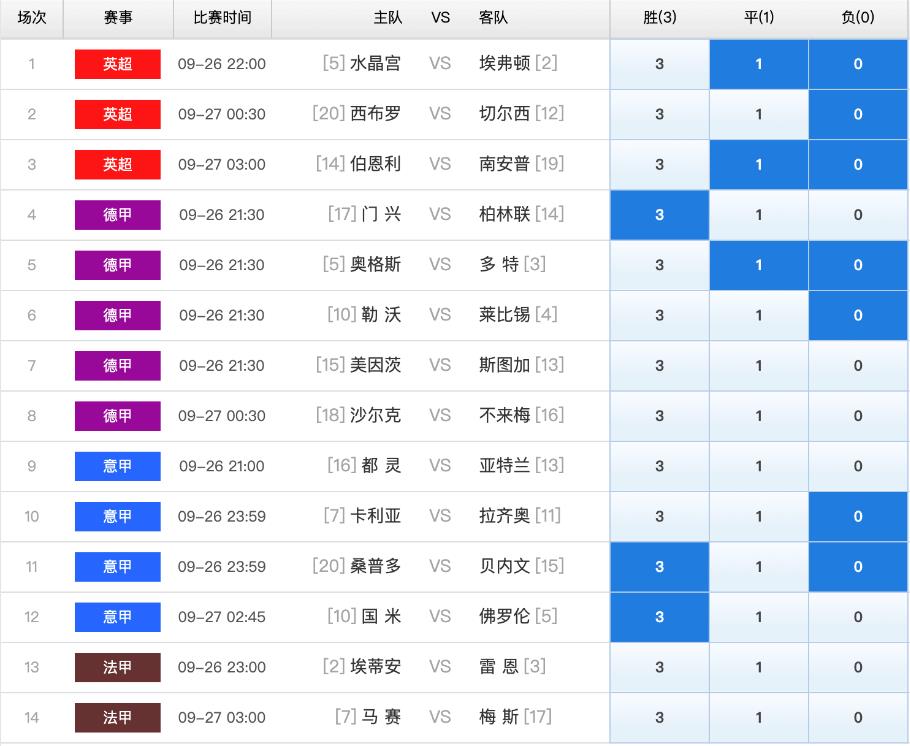Toggle loss (0) for 桑普多 vs 贝内文

click(x=858, y=567)
